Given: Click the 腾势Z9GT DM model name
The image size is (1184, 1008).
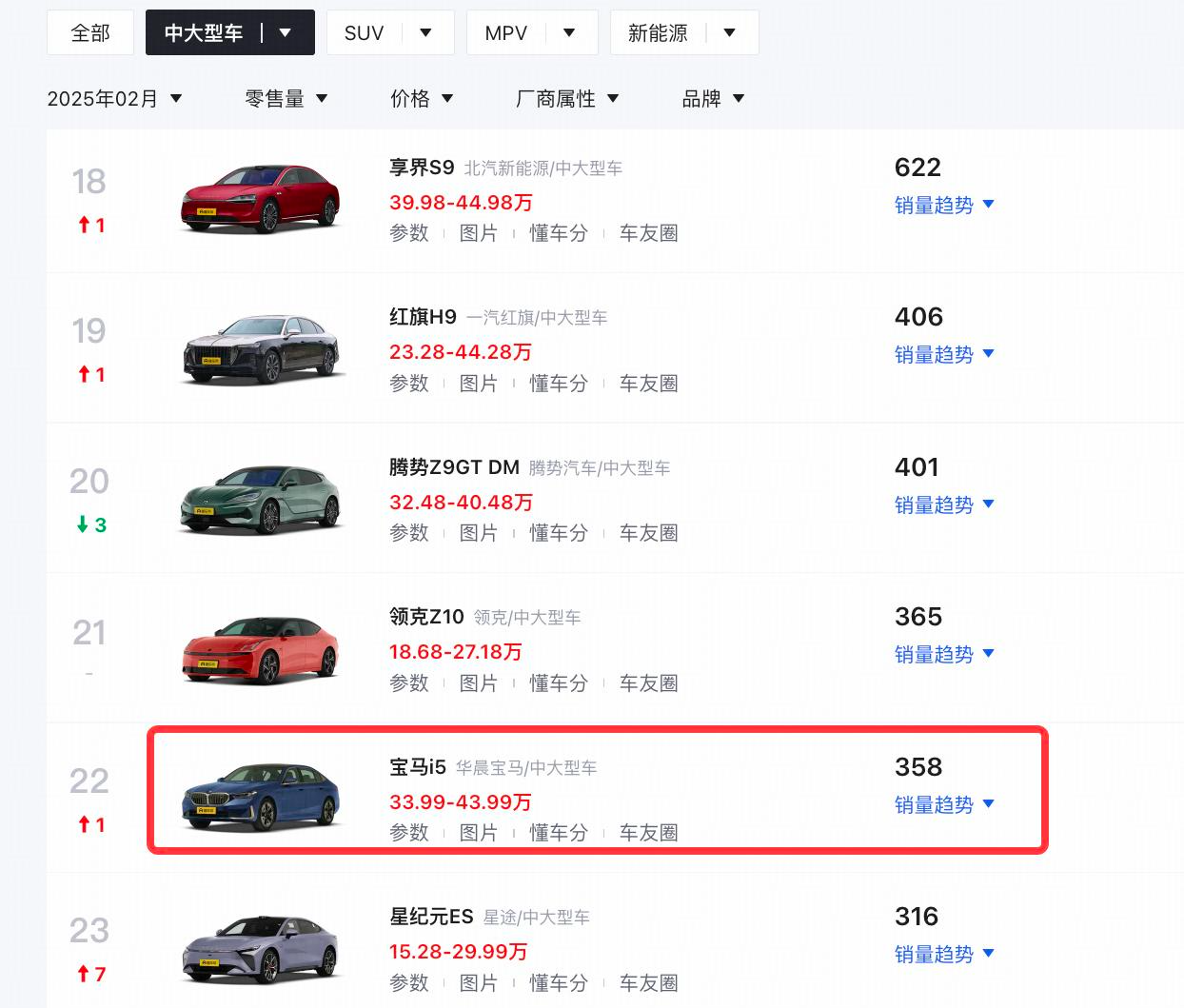Looking at the screenshot, I should coord(454,467).
